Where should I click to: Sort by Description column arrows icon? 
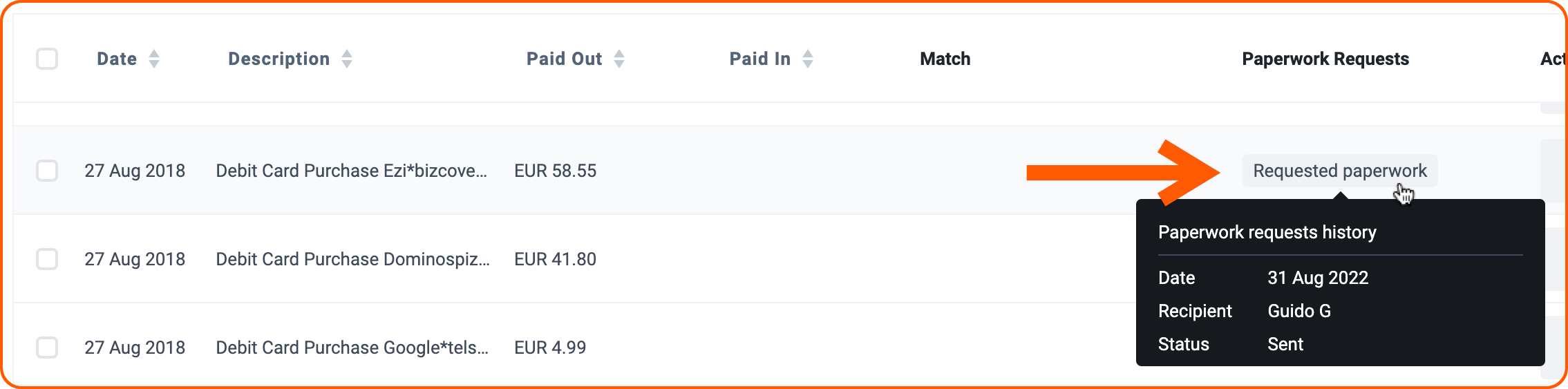pos(347,59)
